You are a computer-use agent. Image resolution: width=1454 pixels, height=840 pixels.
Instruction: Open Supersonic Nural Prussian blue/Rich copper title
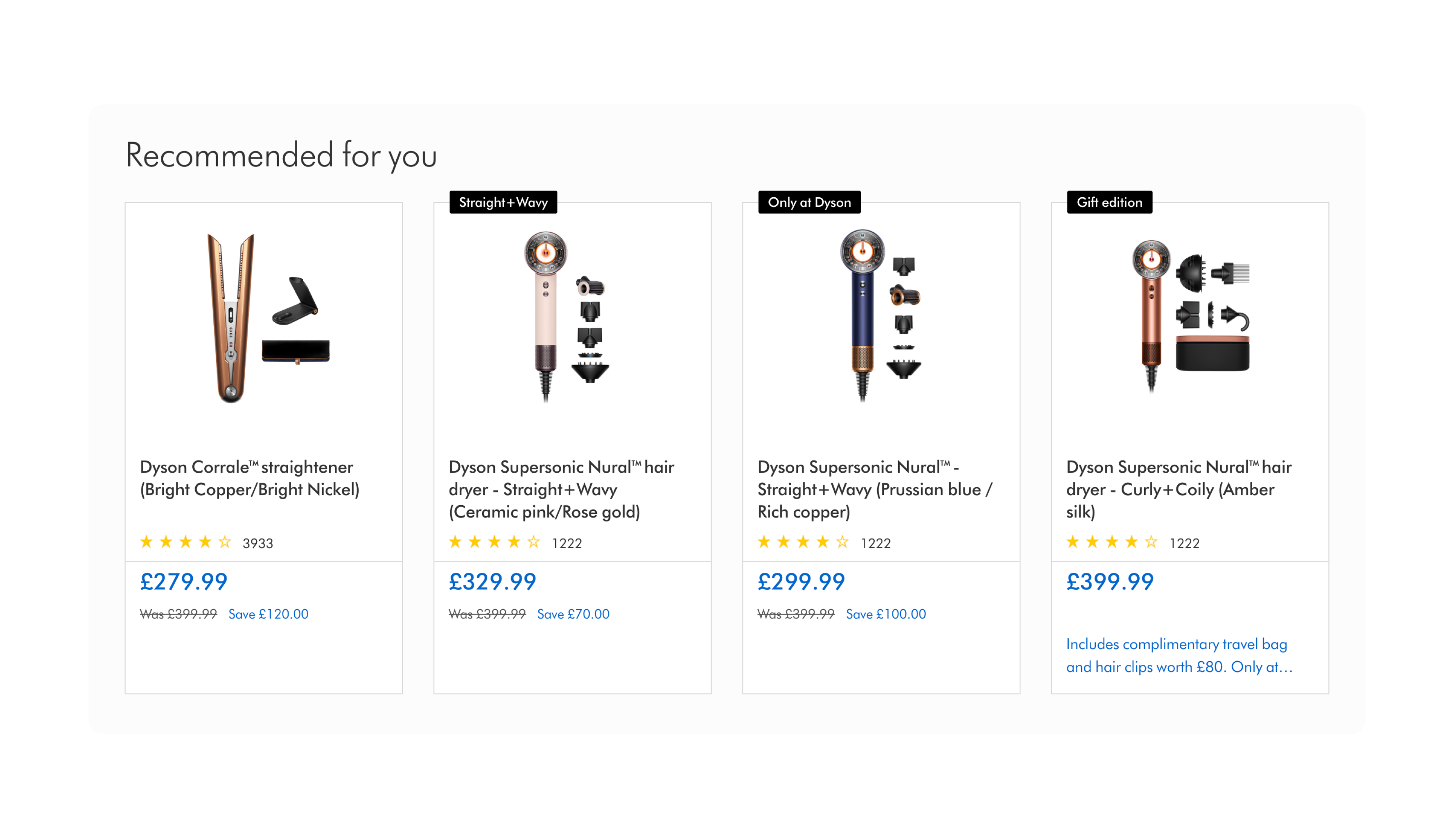874,489
